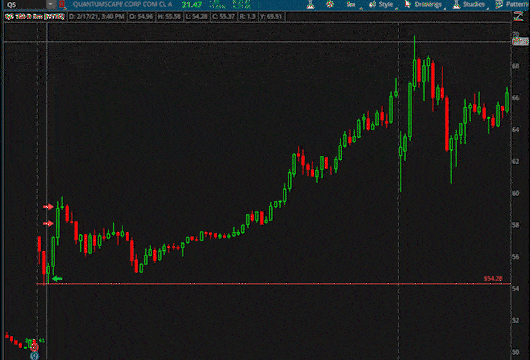The image size is (530, 360).
Task: Click the QuantumScape Corp company name
Action: (x=122, y=4)
